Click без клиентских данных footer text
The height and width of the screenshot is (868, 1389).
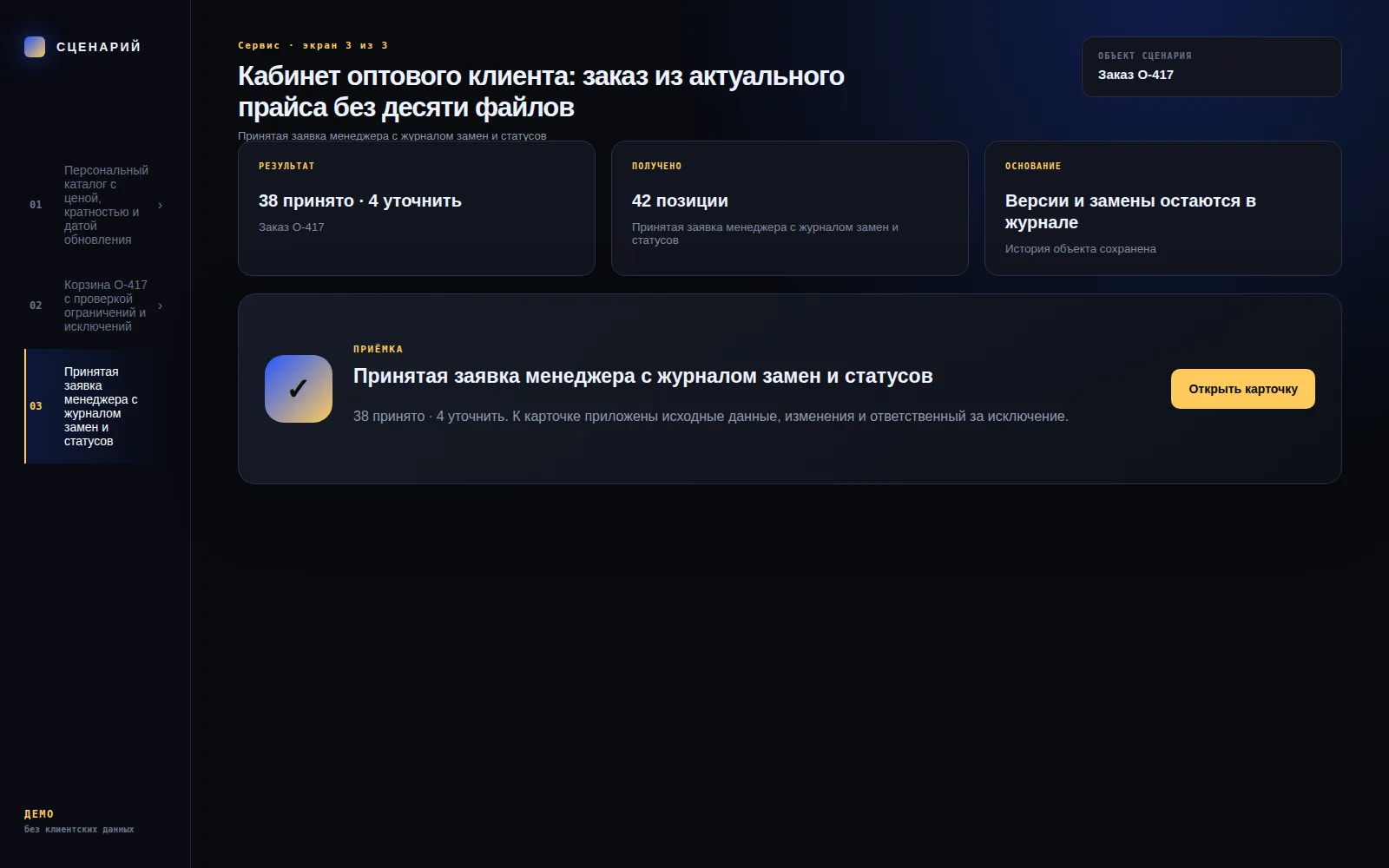tap(79, 830)
